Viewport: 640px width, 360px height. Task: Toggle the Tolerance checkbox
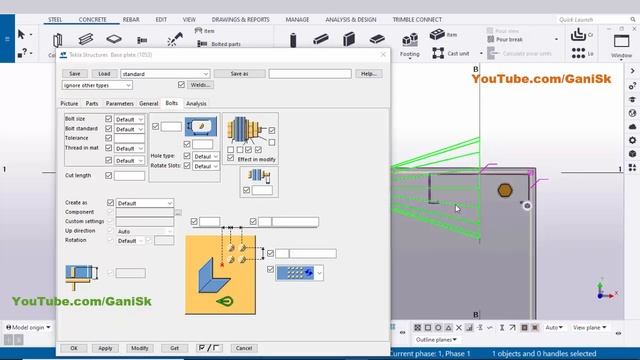[109, 138]
